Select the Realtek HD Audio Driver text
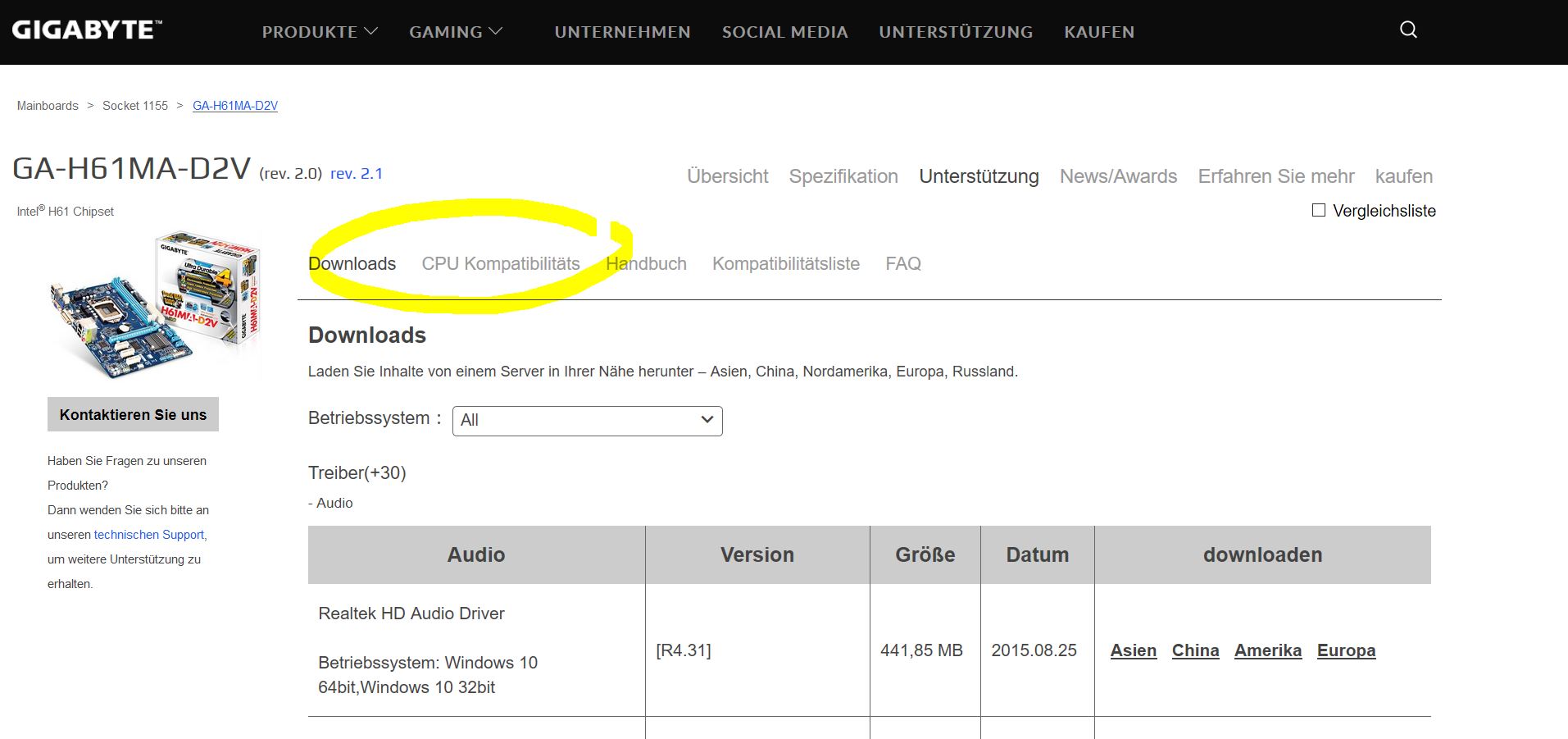Screen dimensions: 1568x739 coord(411,614)
